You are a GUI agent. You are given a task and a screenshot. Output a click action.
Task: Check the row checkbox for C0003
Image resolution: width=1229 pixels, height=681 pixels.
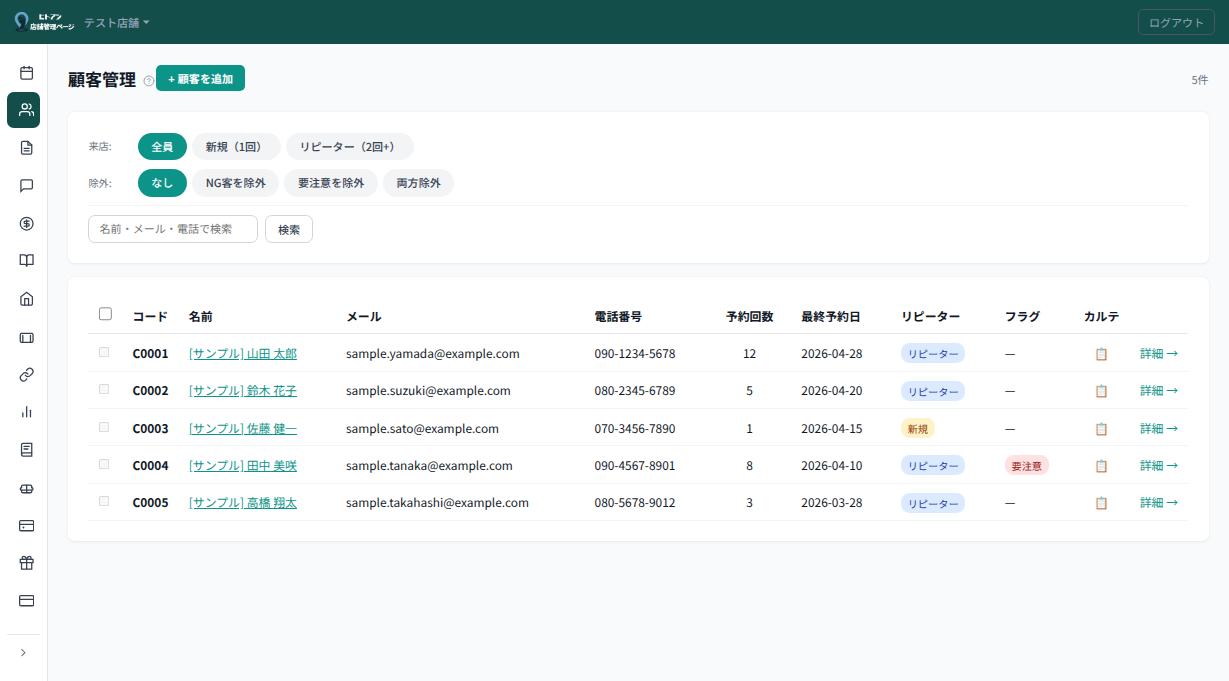[x=104, y=427]
